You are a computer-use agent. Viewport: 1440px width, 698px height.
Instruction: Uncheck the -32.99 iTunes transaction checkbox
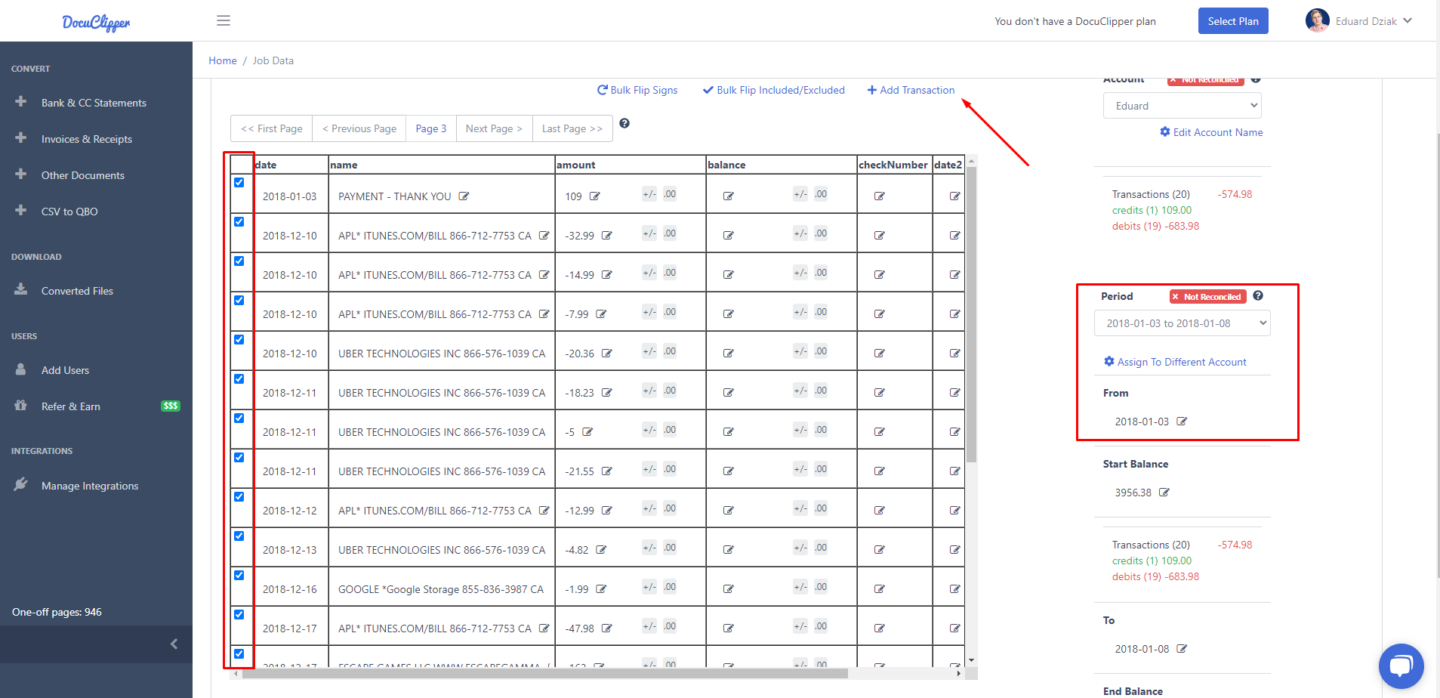pos(239,221)
